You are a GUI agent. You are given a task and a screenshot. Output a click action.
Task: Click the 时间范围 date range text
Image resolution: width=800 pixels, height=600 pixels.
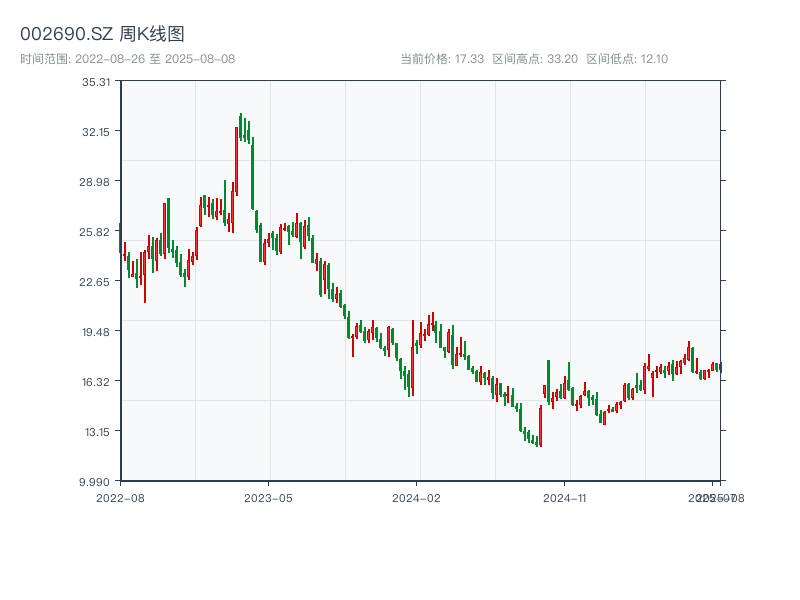point(127,59)
